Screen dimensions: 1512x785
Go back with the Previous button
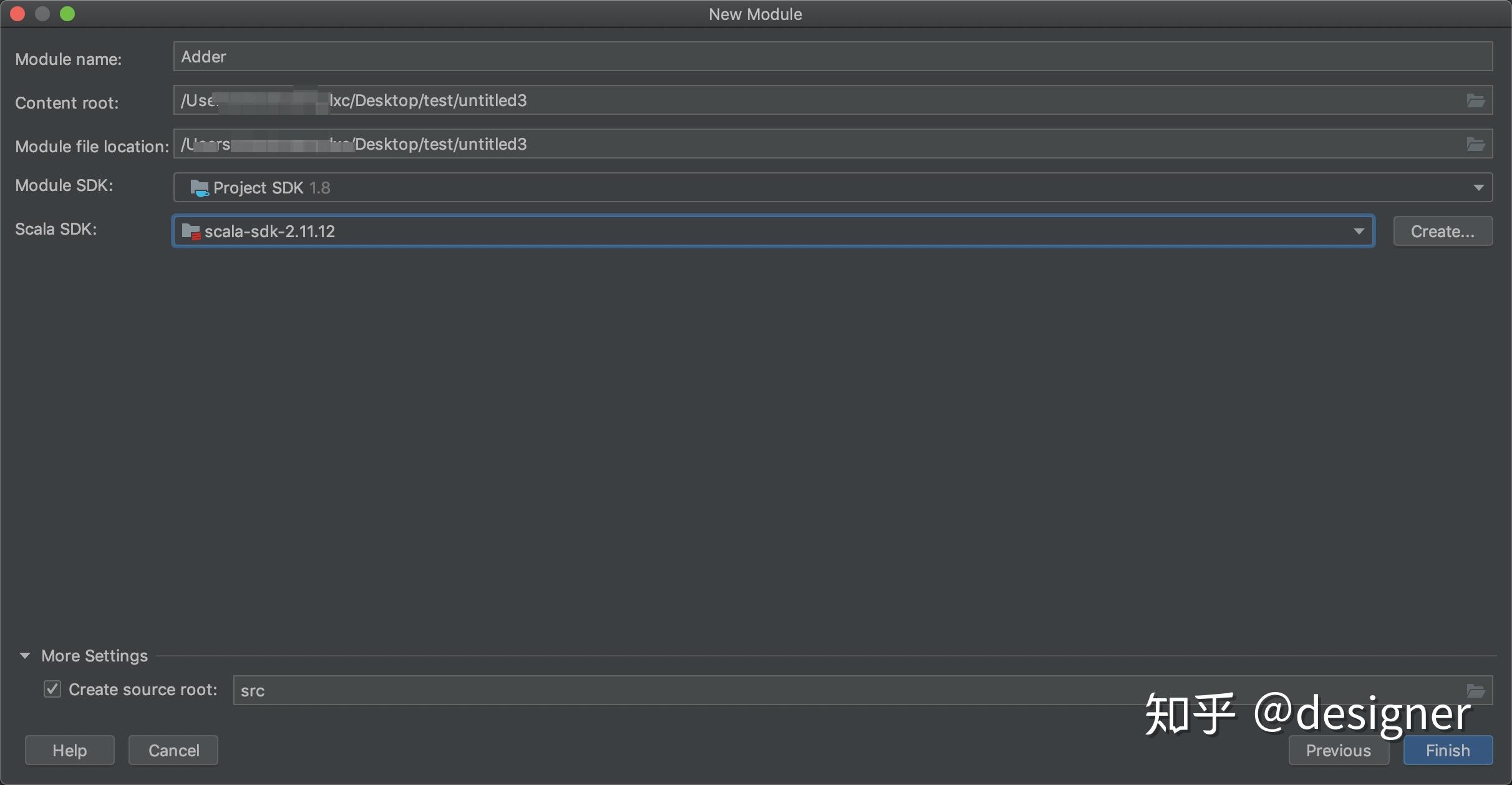coord(1339,750)
